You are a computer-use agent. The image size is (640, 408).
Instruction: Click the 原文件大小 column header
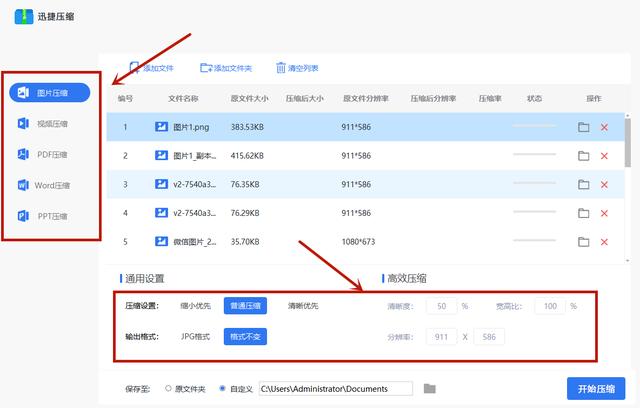pyautogui.click(x=249, y=98)
